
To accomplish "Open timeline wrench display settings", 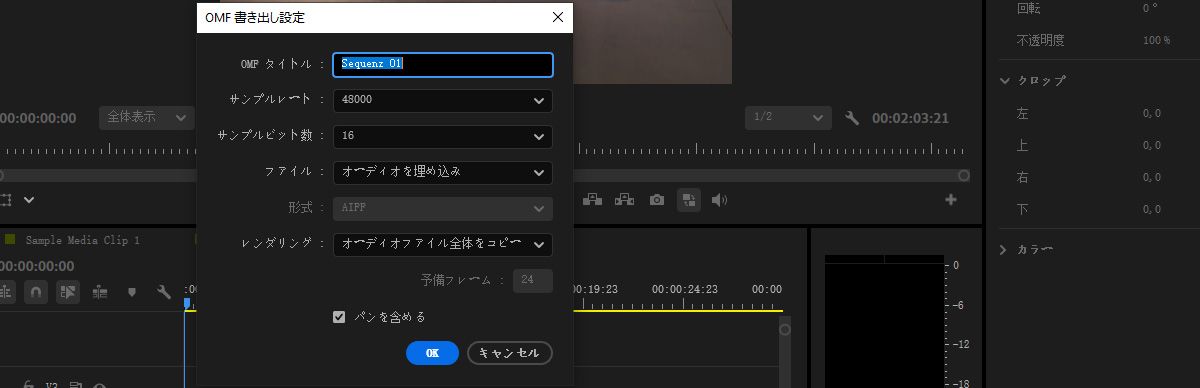I will click(x=163, y=292).
